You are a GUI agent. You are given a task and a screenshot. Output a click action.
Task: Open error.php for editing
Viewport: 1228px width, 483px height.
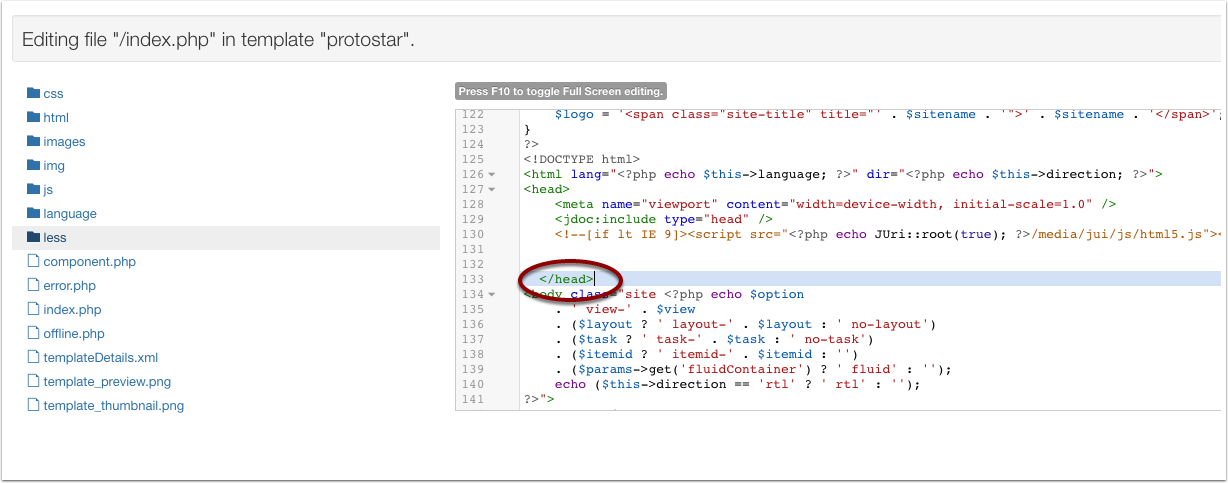coord(70,286)
